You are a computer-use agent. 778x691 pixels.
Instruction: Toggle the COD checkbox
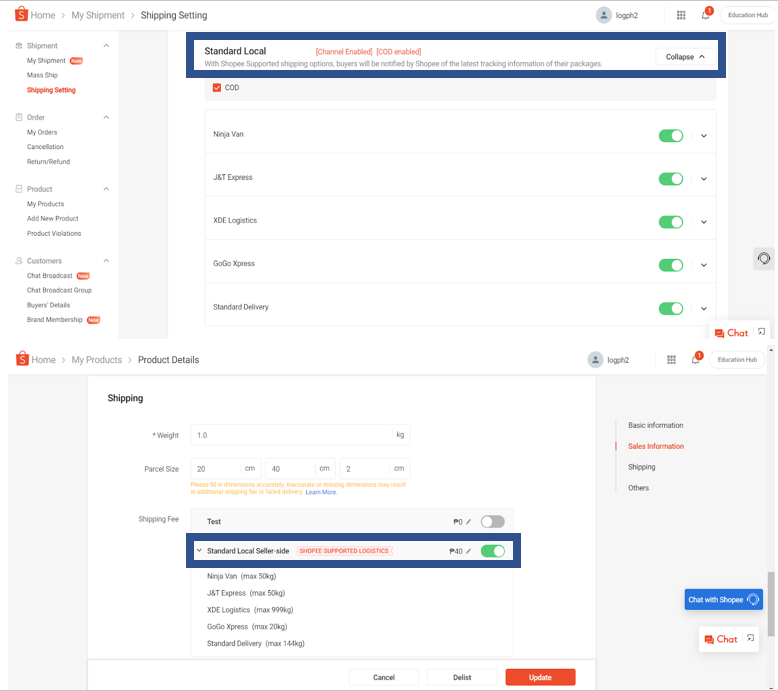pos(217,88)
